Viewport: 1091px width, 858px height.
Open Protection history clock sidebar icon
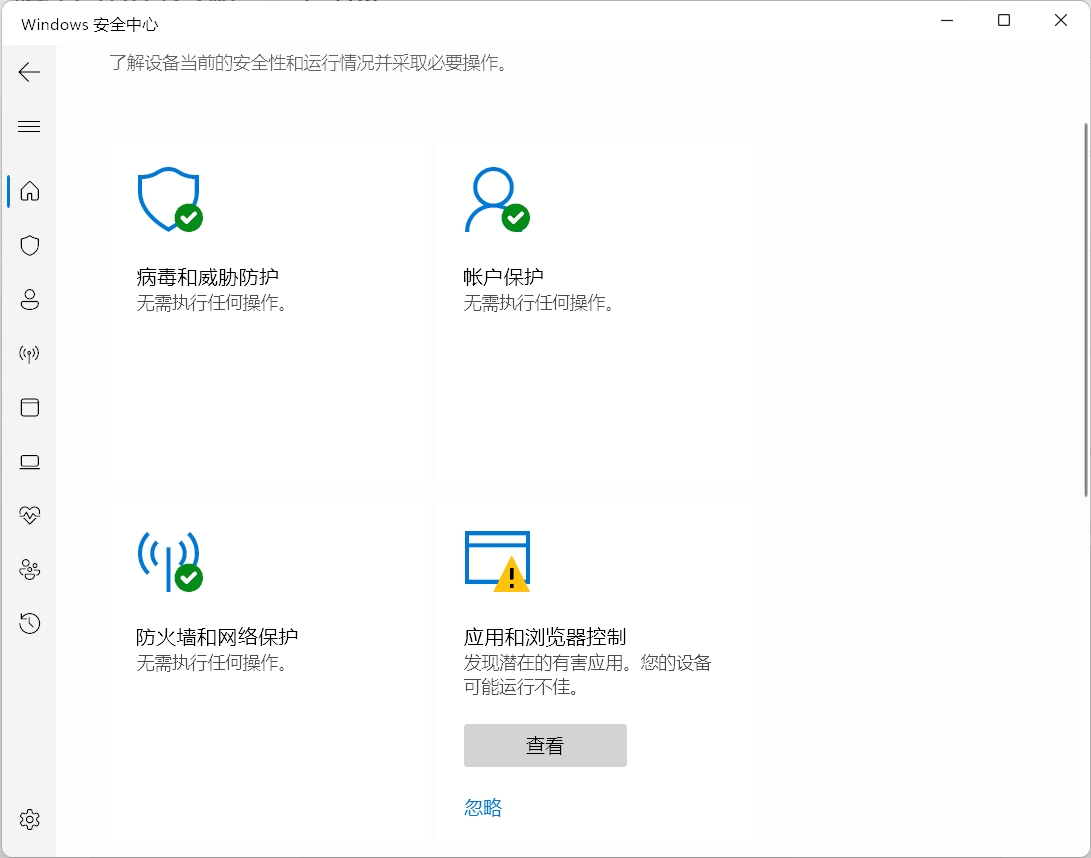[x=29, y=623]
